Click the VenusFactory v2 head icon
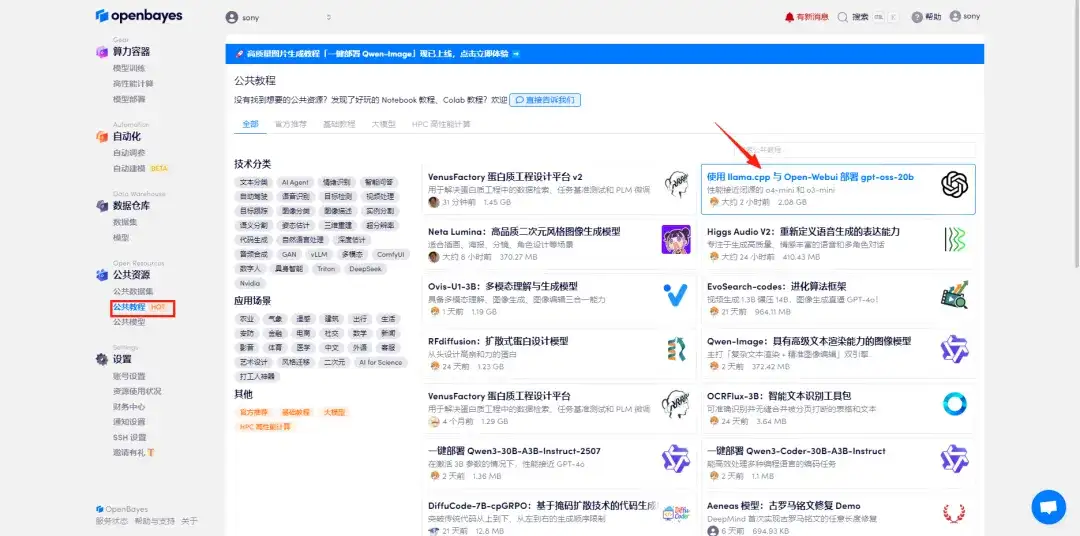 tap(677, 184)
